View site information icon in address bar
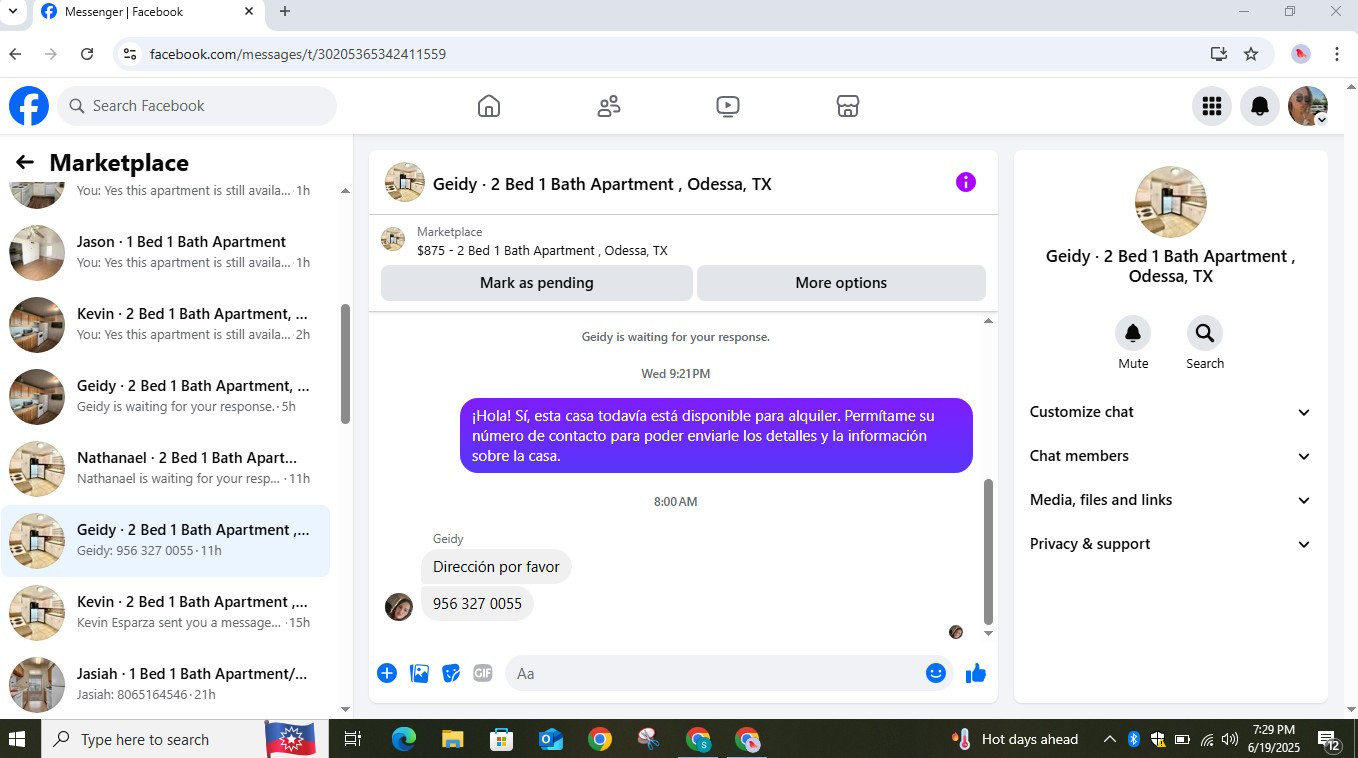The image size is (1358, 758). pos(129,54)
